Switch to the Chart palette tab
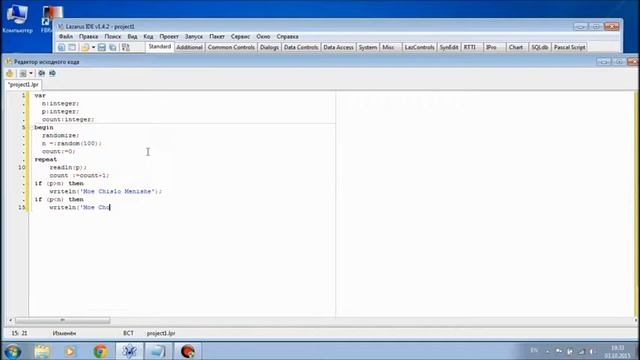The image size is (640, 360). [516, 47]
